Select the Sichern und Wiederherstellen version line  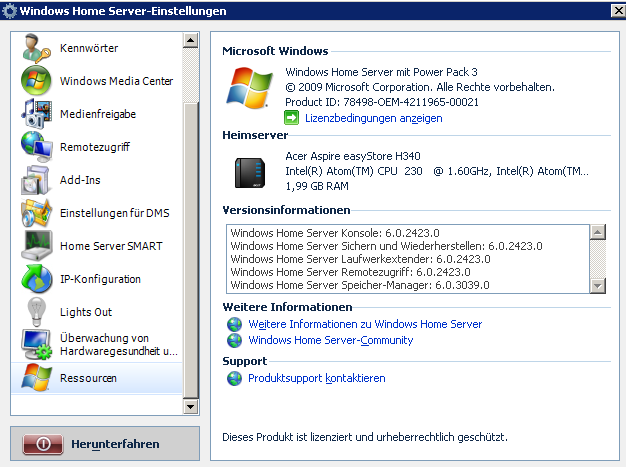(386, 246)
